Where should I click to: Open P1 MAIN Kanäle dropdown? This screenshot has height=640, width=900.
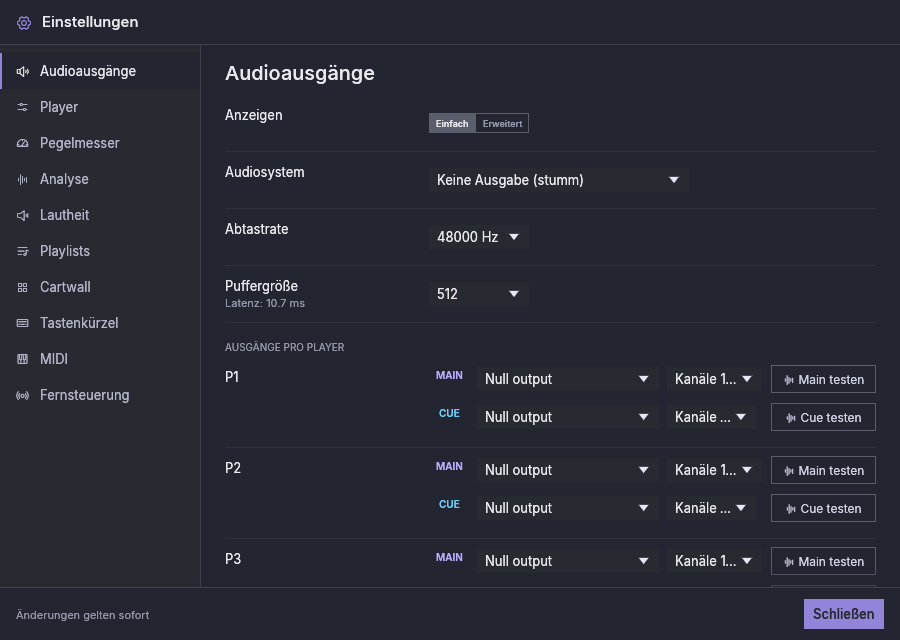(x=714, y=379)
